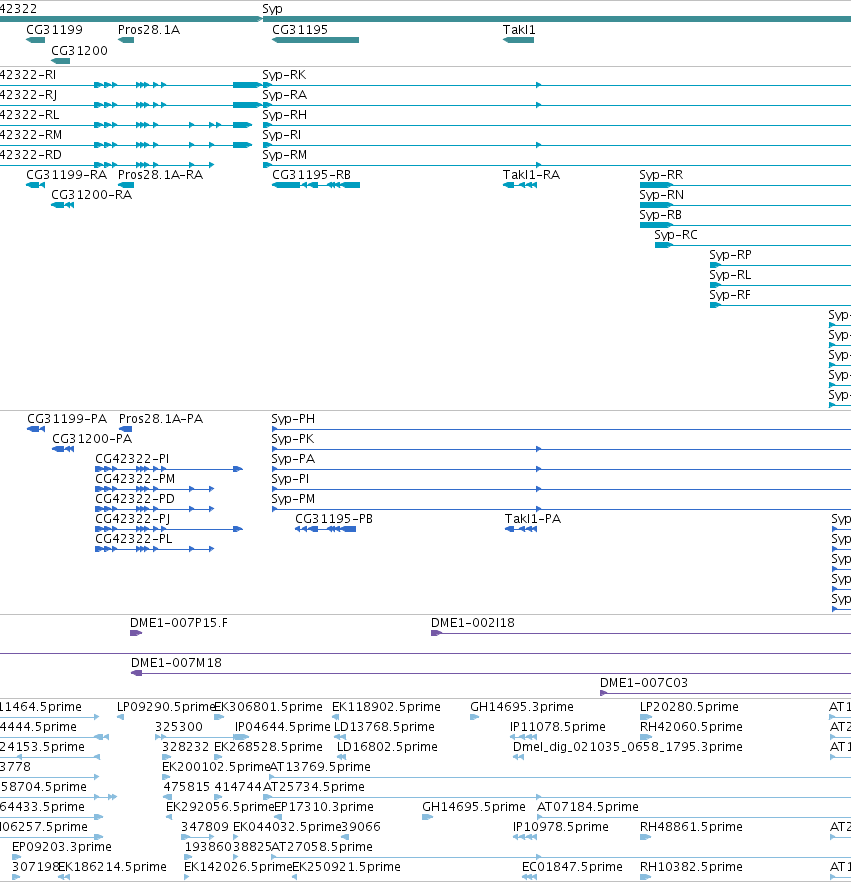Screen dimensions: 851x882
Task: Open the CG31199-RA transcript
Action: click(66, 175)
